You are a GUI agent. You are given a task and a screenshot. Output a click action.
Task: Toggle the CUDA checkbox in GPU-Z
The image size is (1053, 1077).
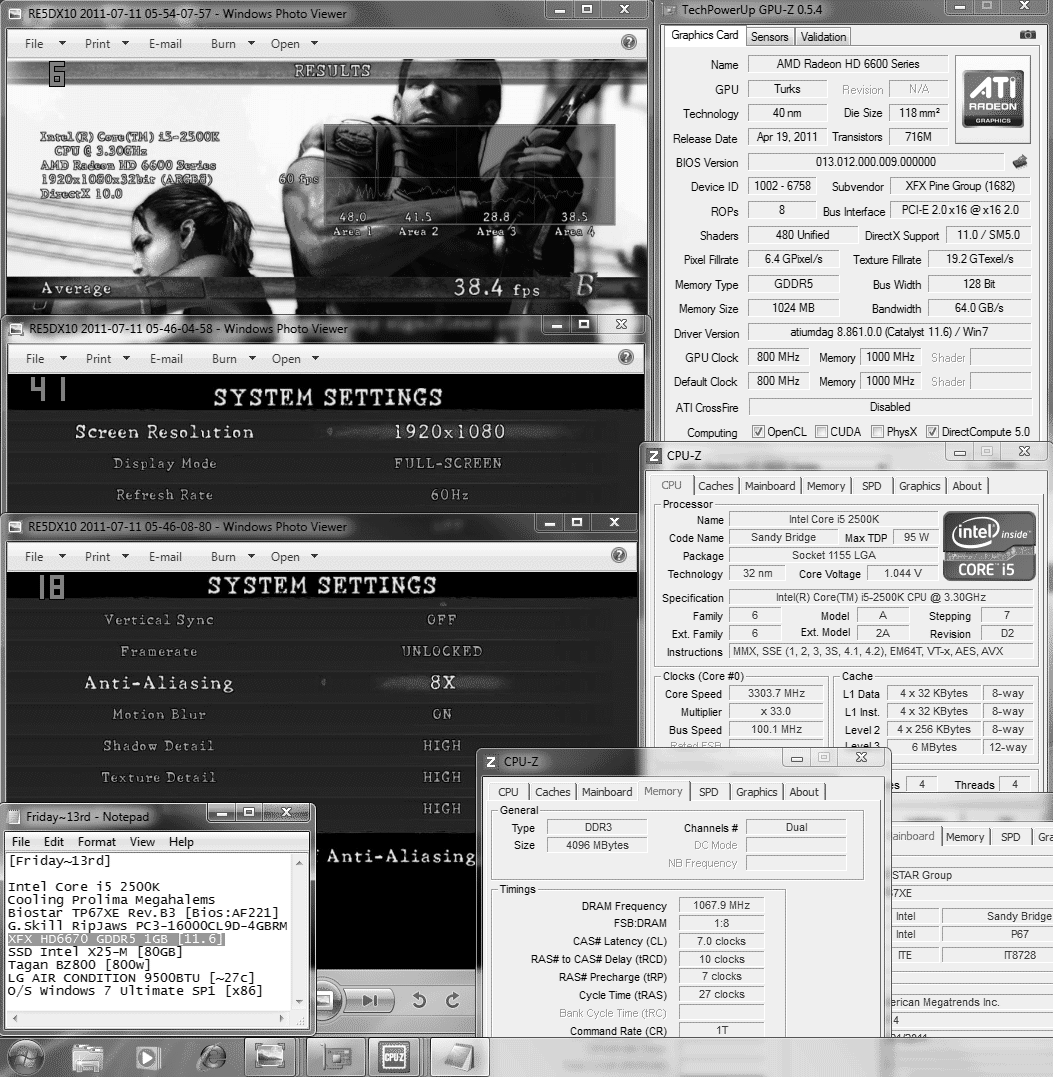pos(821,431)
